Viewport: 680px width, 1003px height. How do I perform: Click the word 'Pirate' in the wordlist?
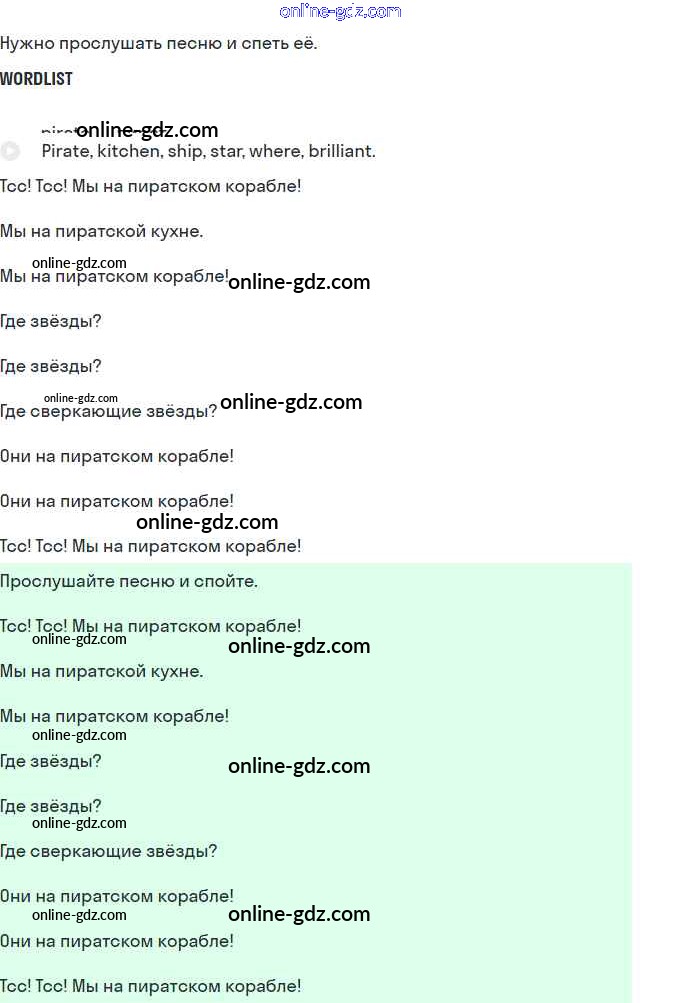tap(67, 151)
